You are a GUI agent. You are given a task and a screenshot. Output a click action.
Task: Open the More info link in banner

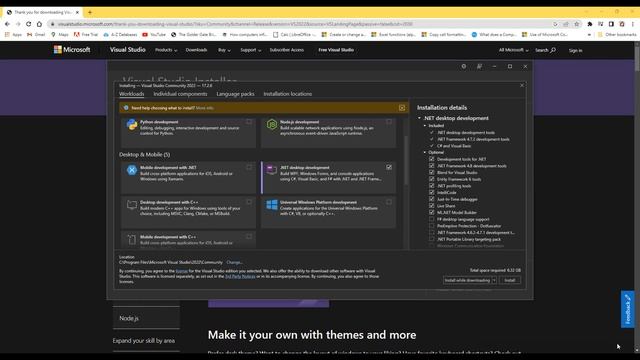(x=204, y=108)
